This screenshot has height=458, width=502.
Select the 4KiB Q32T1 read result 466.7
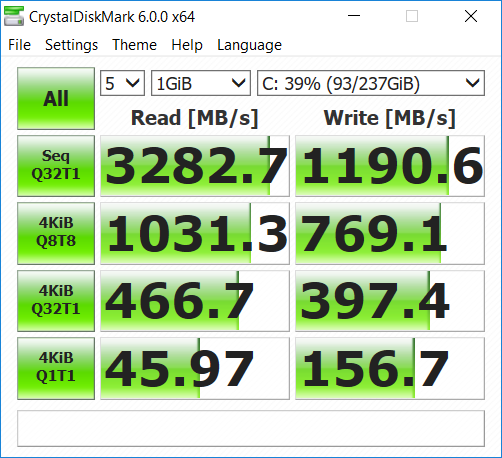(x=195, y=301)
